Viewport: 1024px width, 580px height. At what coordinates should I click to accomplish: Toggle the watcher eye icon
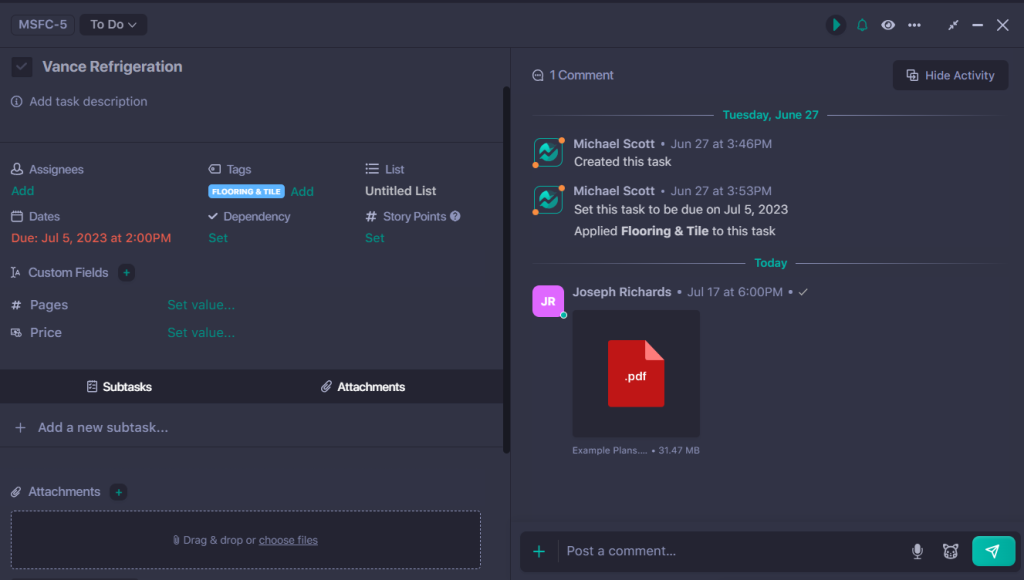888,25
